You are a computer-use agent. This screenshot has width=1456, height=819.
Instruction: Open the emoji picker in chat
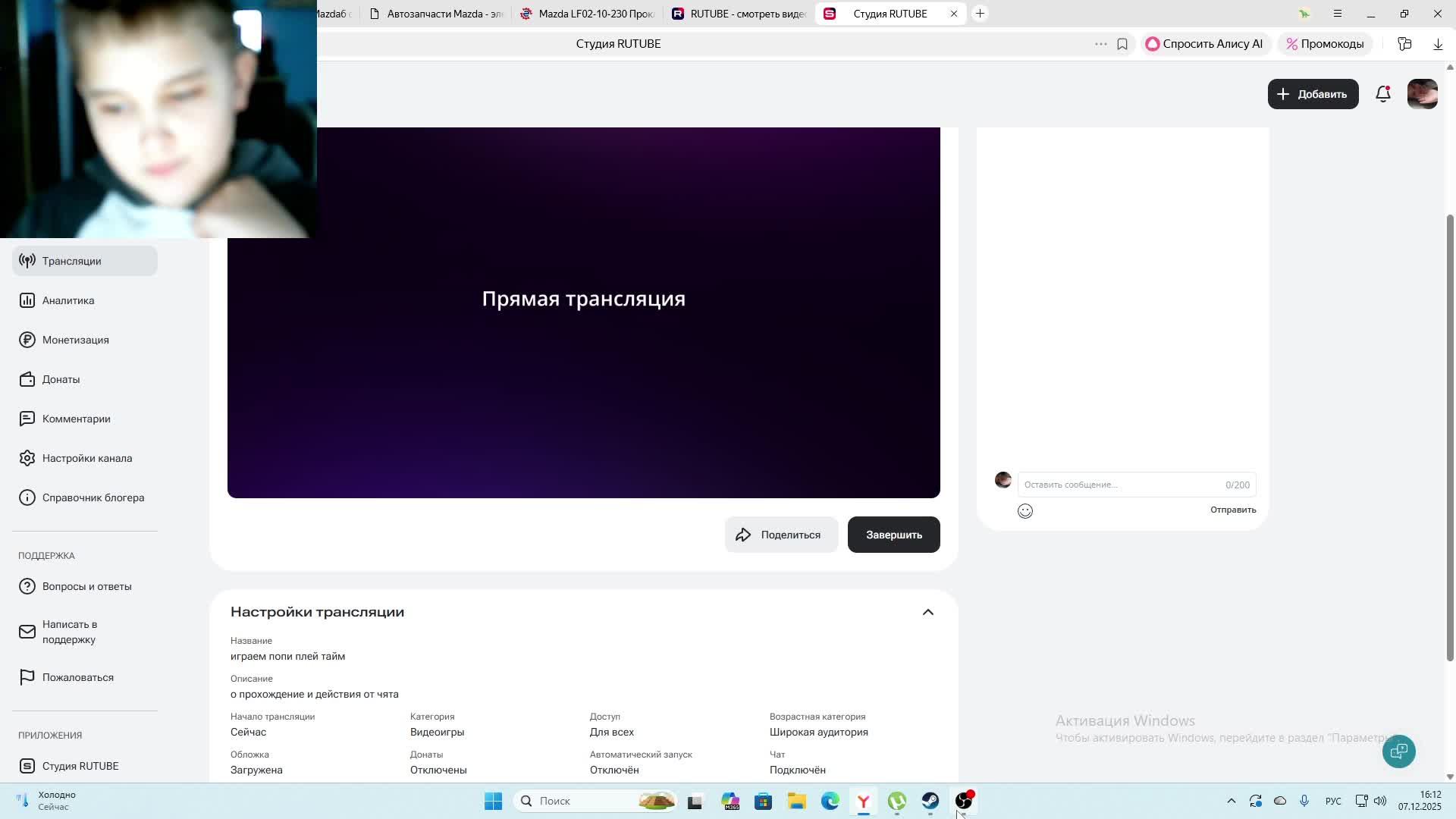point(1025,510)
